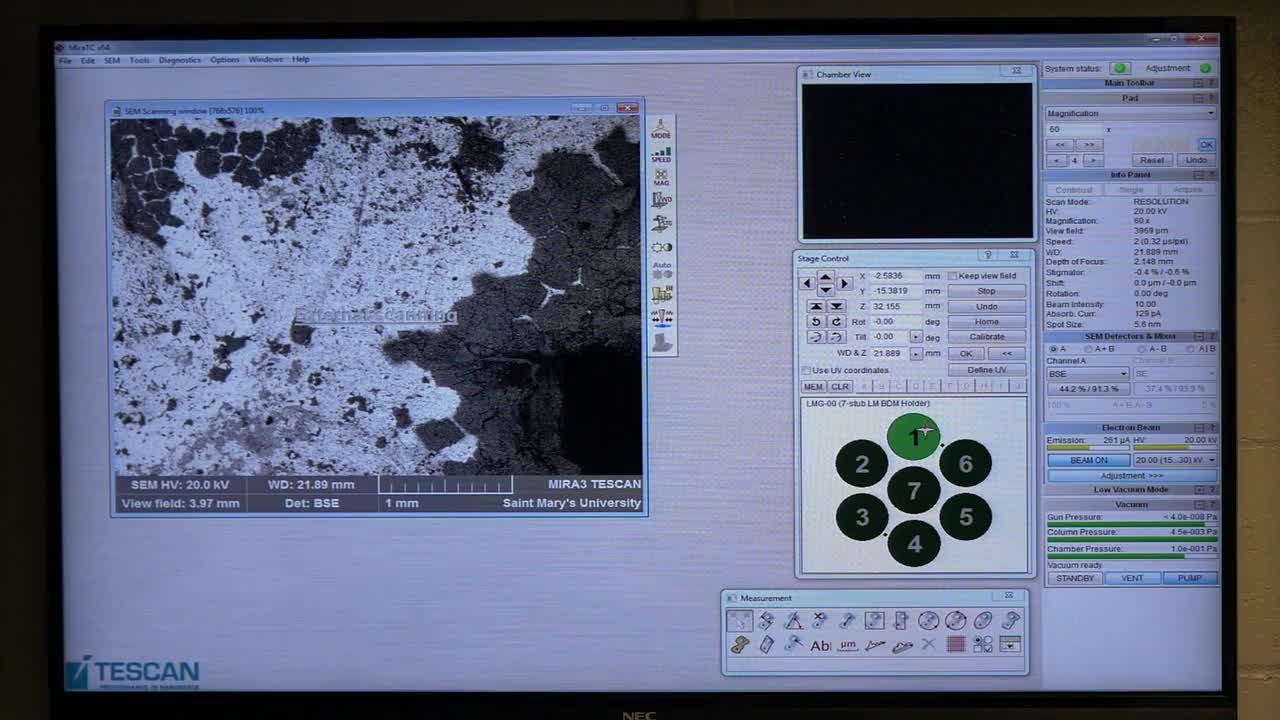1280x720 pixels.
Task: Click the BEAM ON button
Action: 1088,460
